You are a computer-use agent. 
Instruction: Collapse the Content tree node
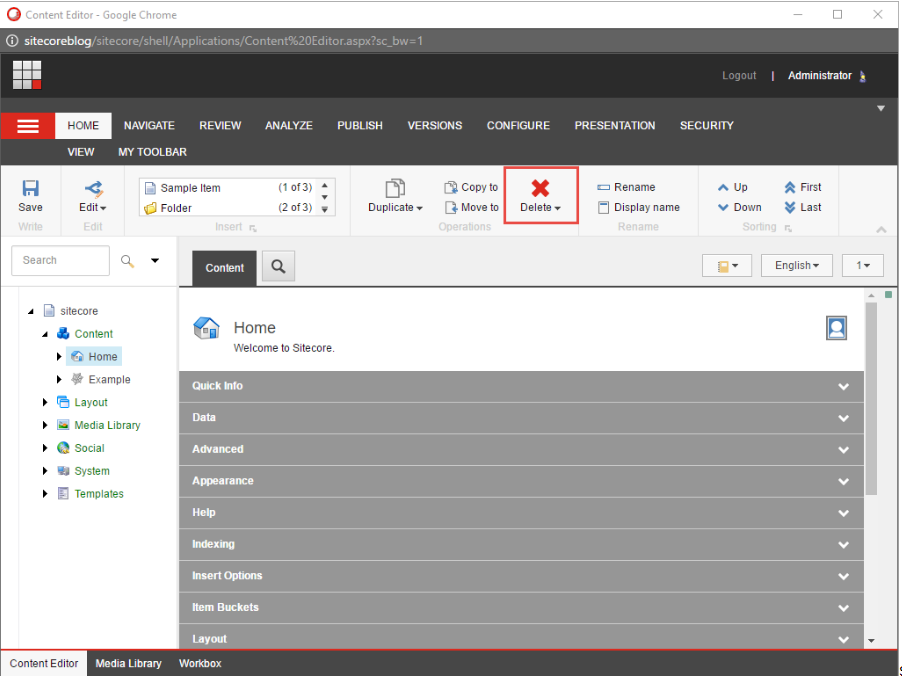[45, 334]
